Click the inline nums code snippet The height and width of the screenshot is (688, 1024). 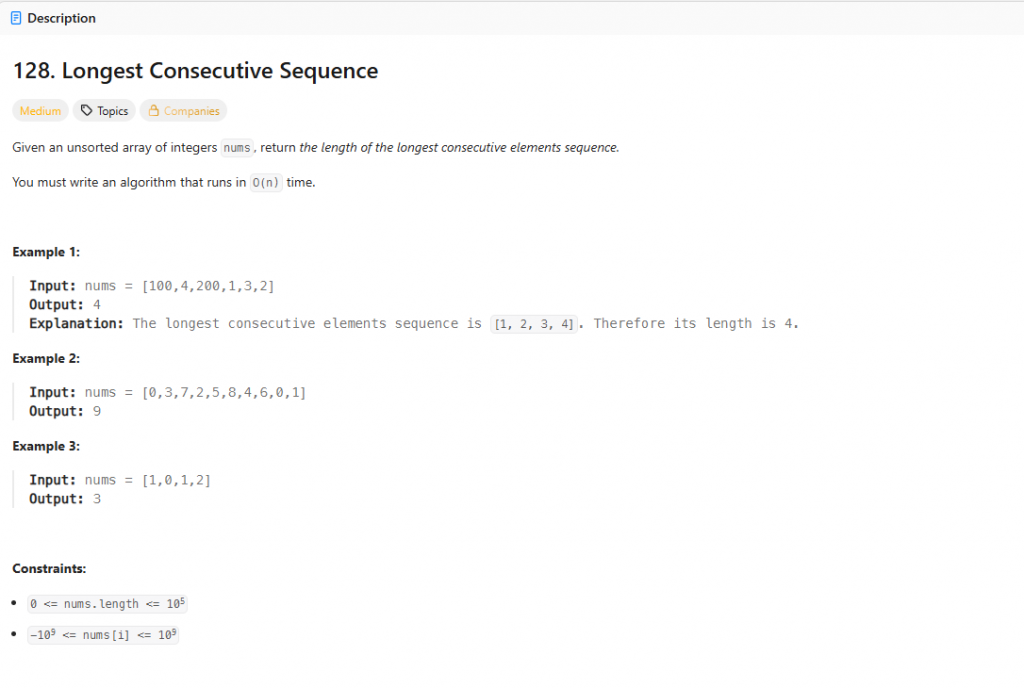(x=236, y=148)
